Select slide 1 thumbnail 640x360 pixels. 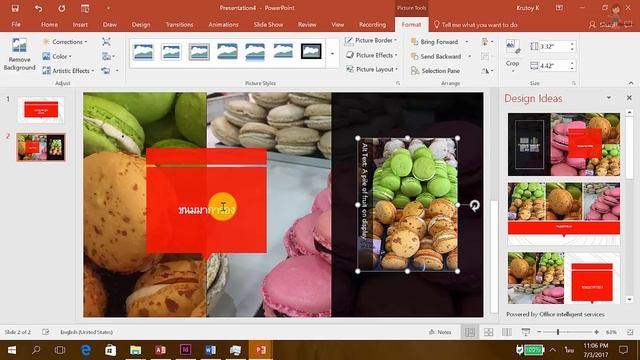pos(41,110)
